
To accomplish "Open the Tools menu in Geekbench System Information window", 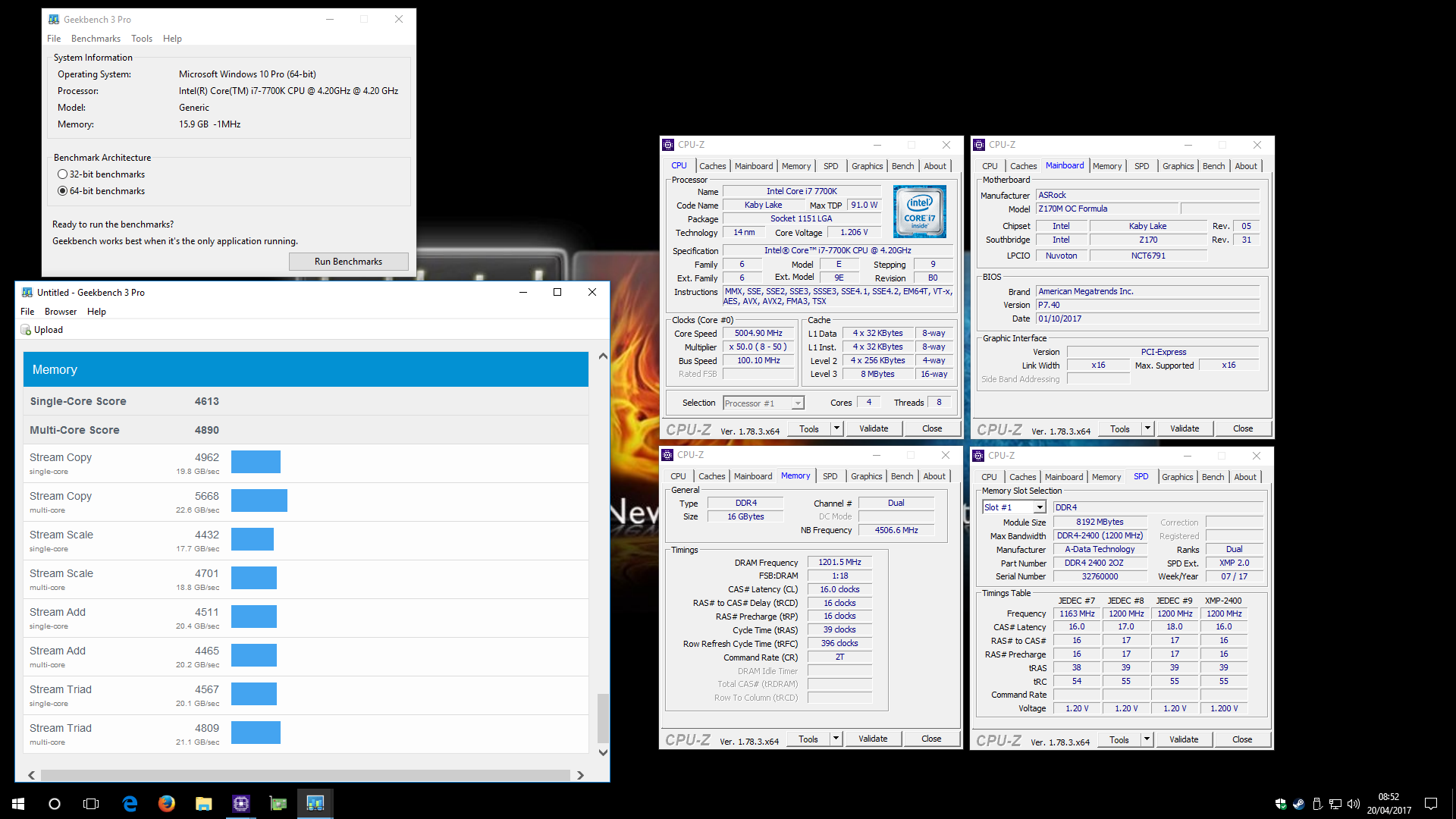I will tap(142, 39).
